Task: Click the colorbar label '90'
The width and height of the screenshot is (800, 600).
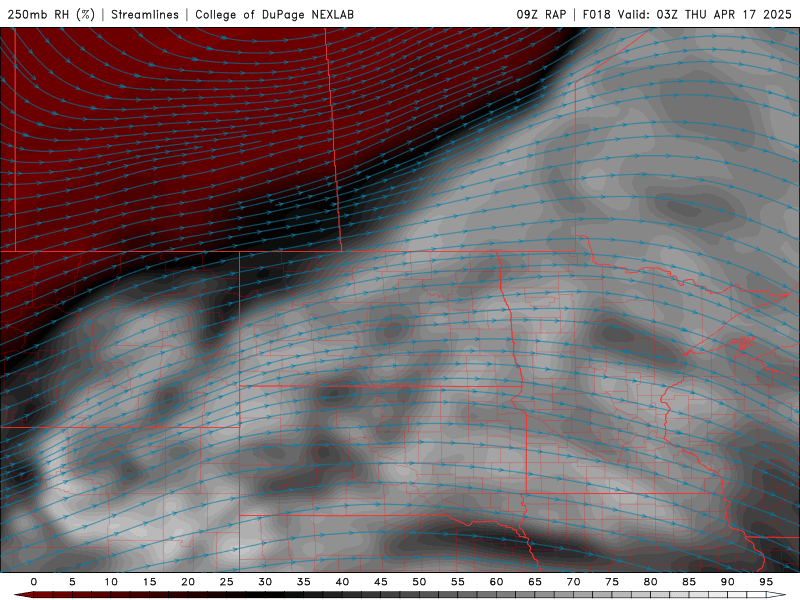Action: click(x=728, y=582)
